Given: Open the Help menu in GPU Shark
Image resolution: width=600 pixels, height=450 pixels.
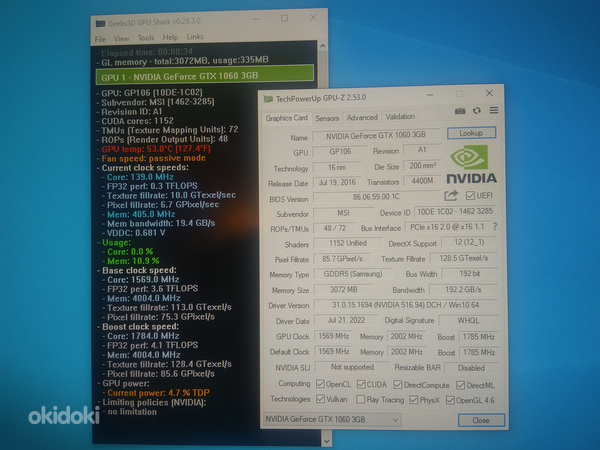Looking at the screenshot, I should [170, 37].
